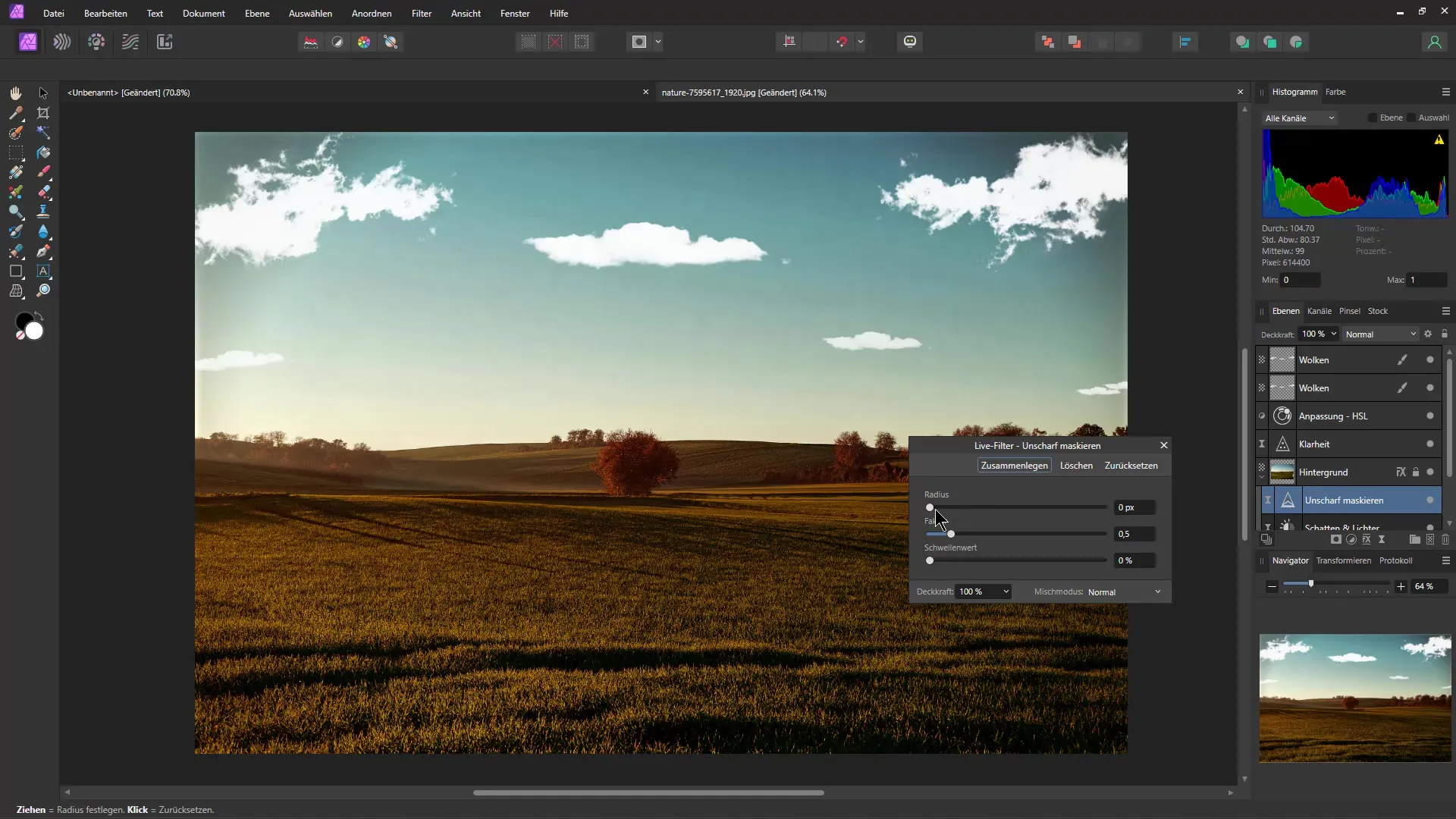Select the Blur brush droplet tool
This screenshot has height=819, width=1456.
pos(43,231)
